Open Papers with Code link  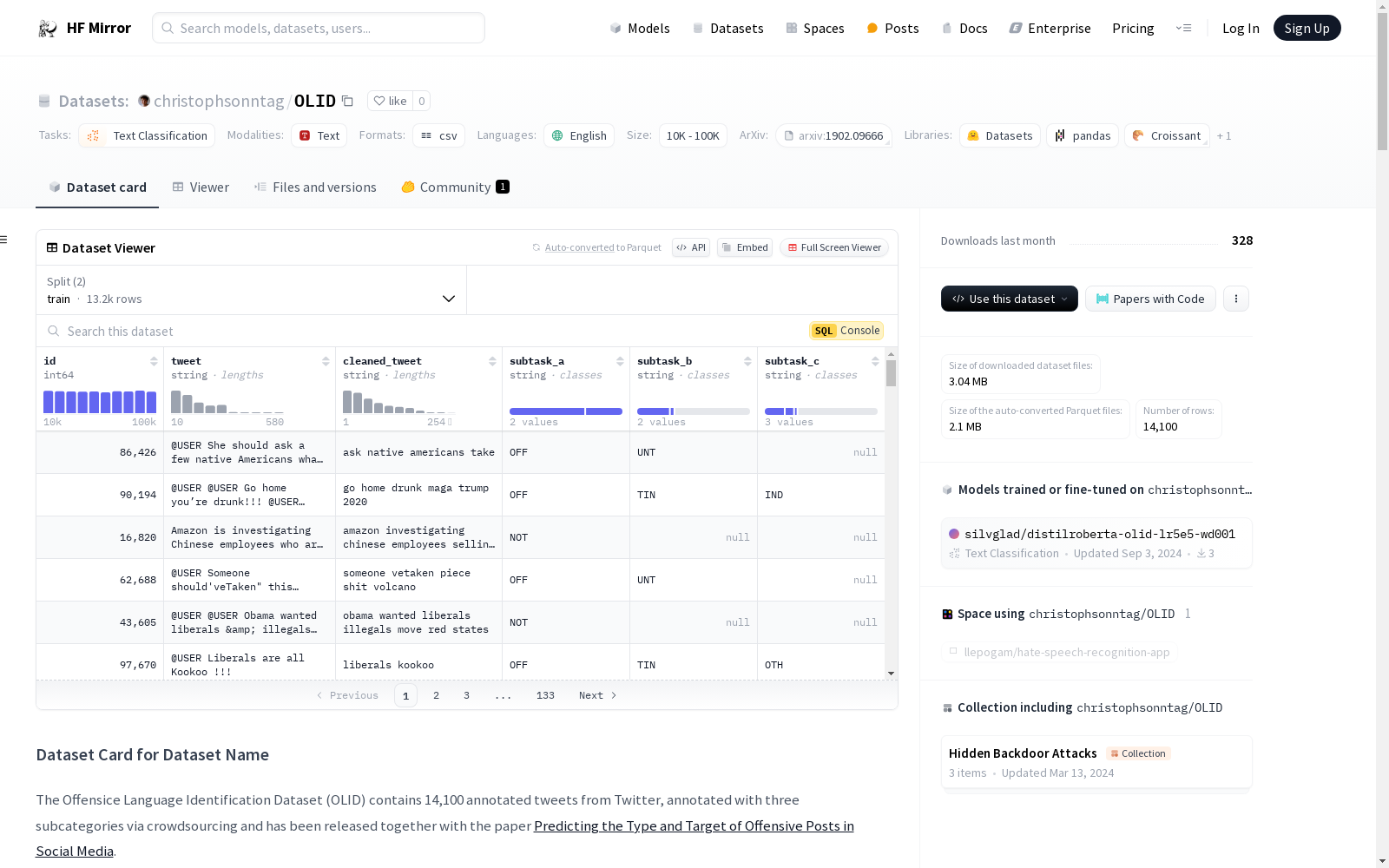click(x=1150, y=299)
